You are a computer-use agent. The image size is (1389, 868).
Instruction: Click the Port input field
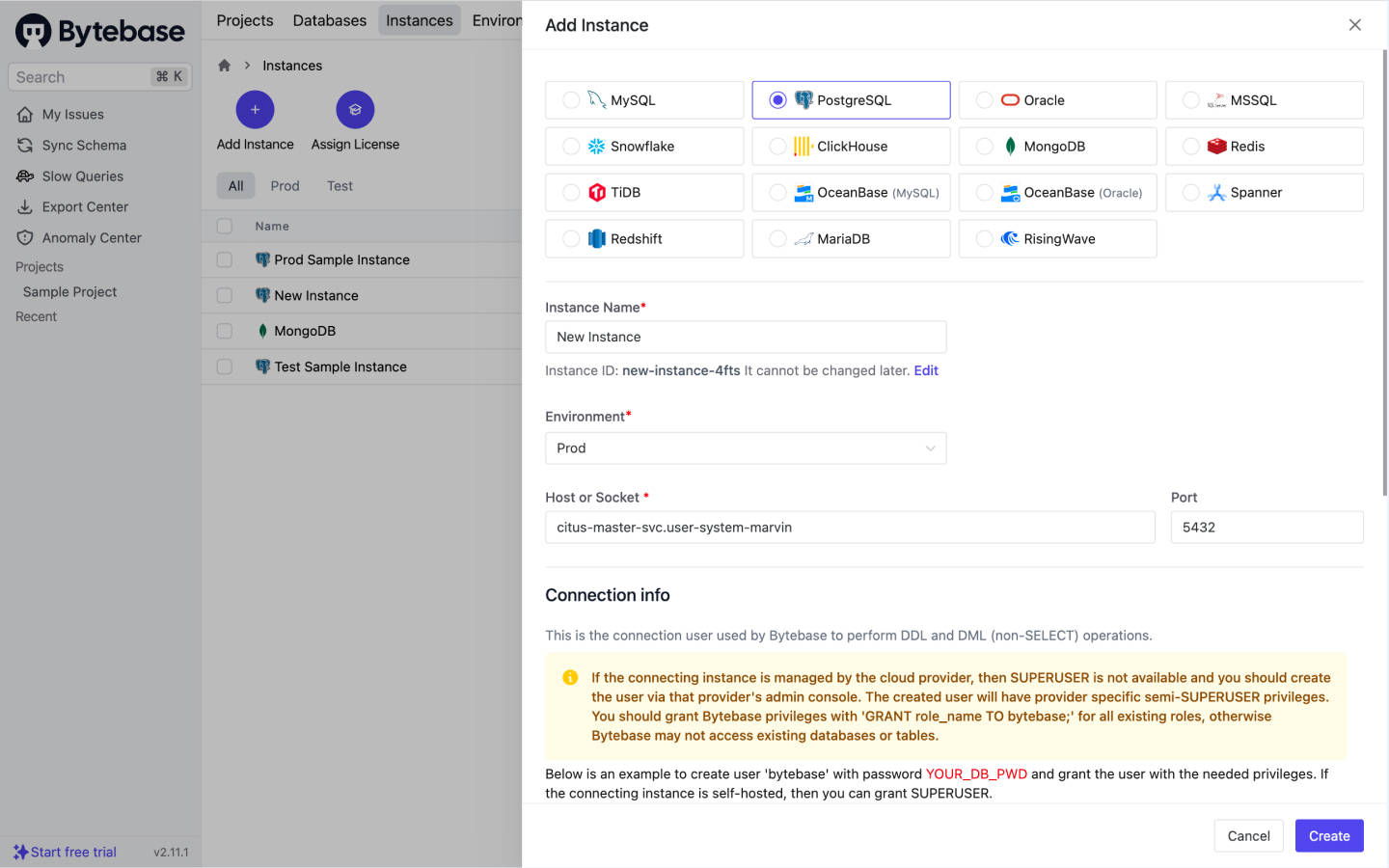point(1266,528)
